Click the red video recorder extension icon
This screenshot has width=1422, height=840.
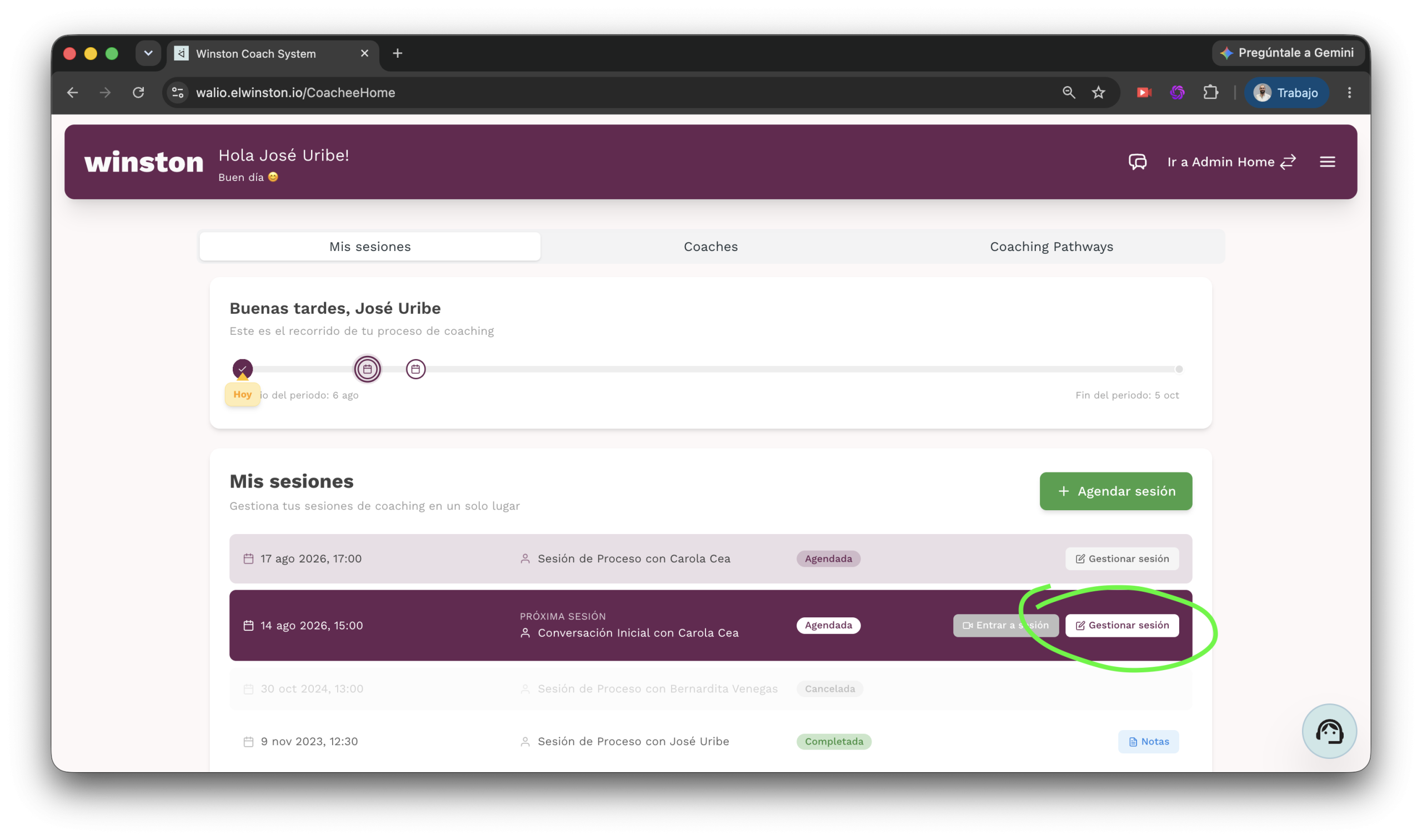1144,92
